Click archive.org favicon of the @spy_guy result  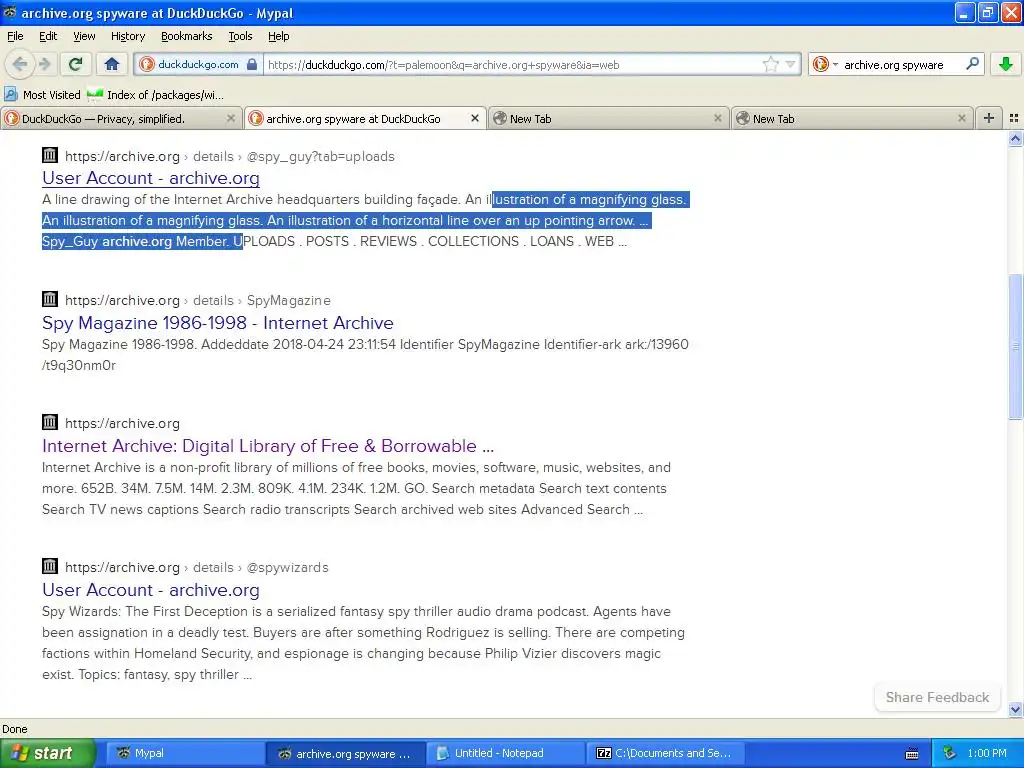click(50, 155)
